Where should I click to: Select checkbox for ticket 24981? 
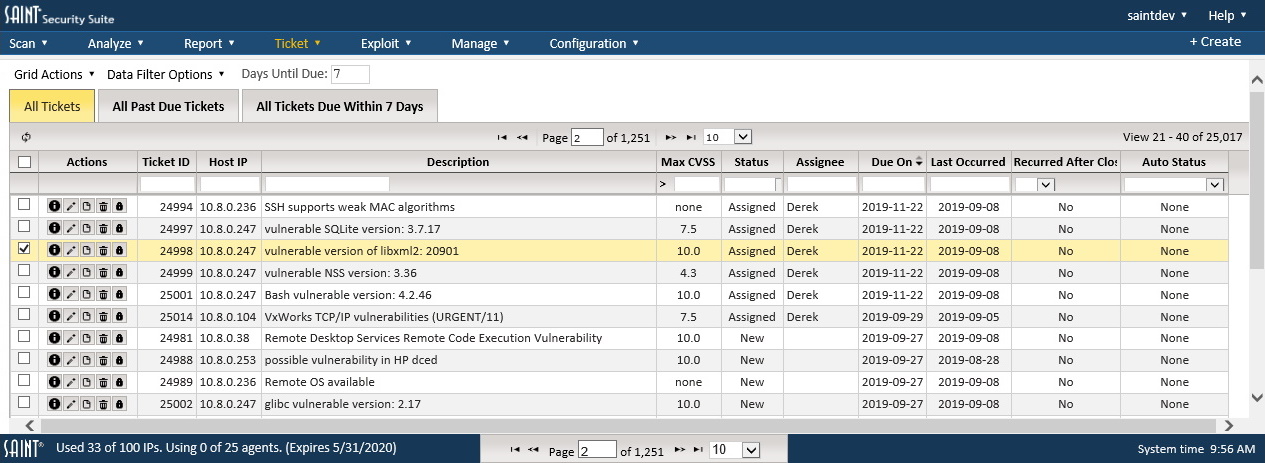(x=24, y=336)
